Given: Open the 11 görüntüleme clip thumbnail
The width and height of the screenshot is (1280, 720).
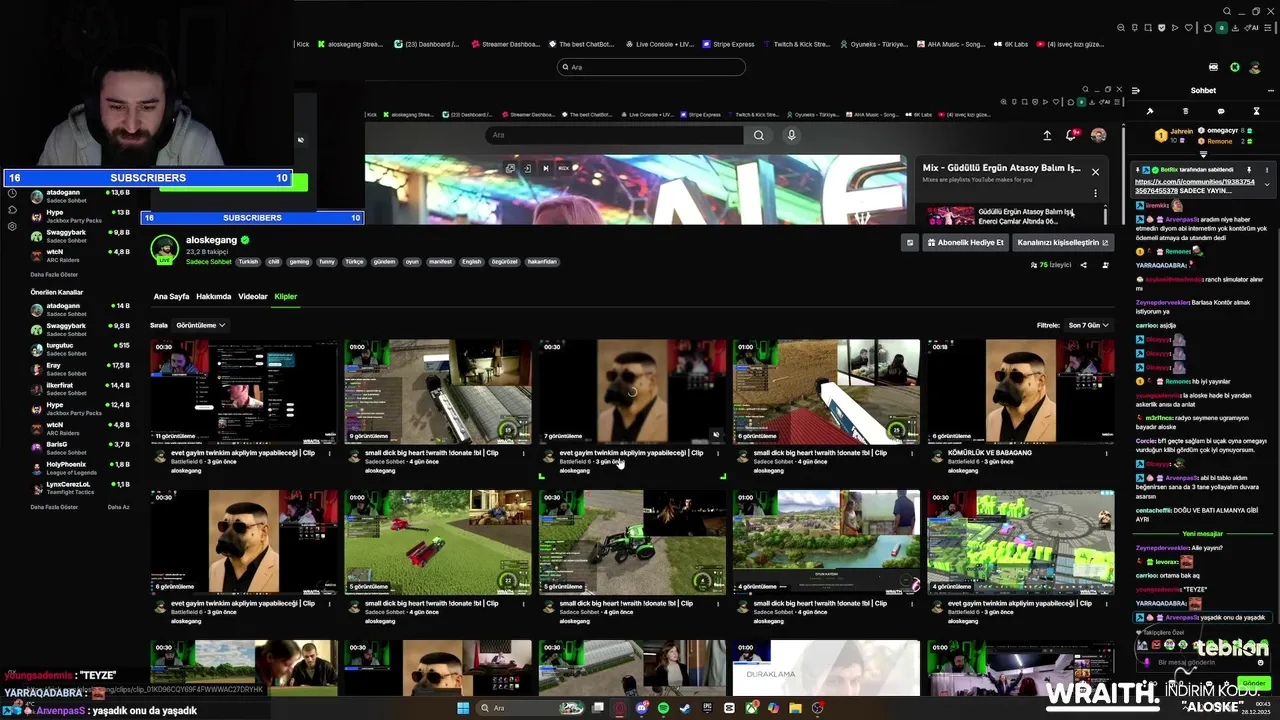Looking at the screenshot, I should pos(244,391).
